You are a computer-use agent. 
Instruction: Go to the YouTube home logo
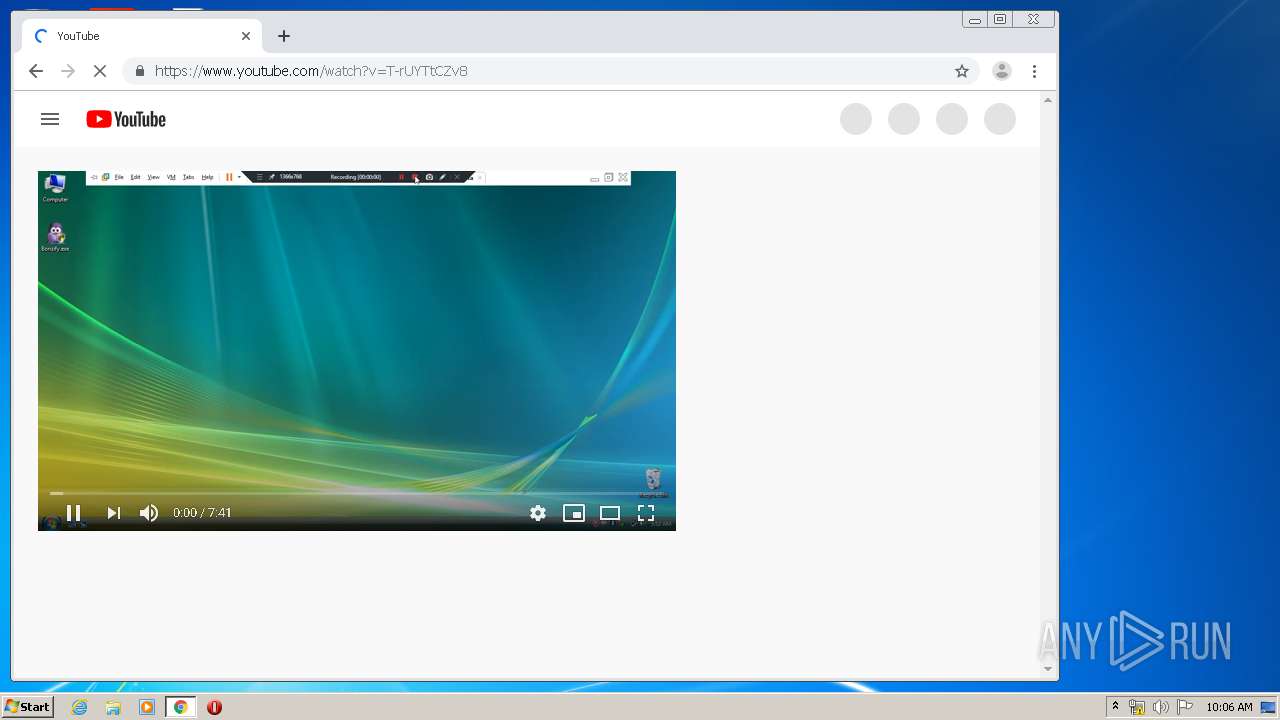coord(126,119)
